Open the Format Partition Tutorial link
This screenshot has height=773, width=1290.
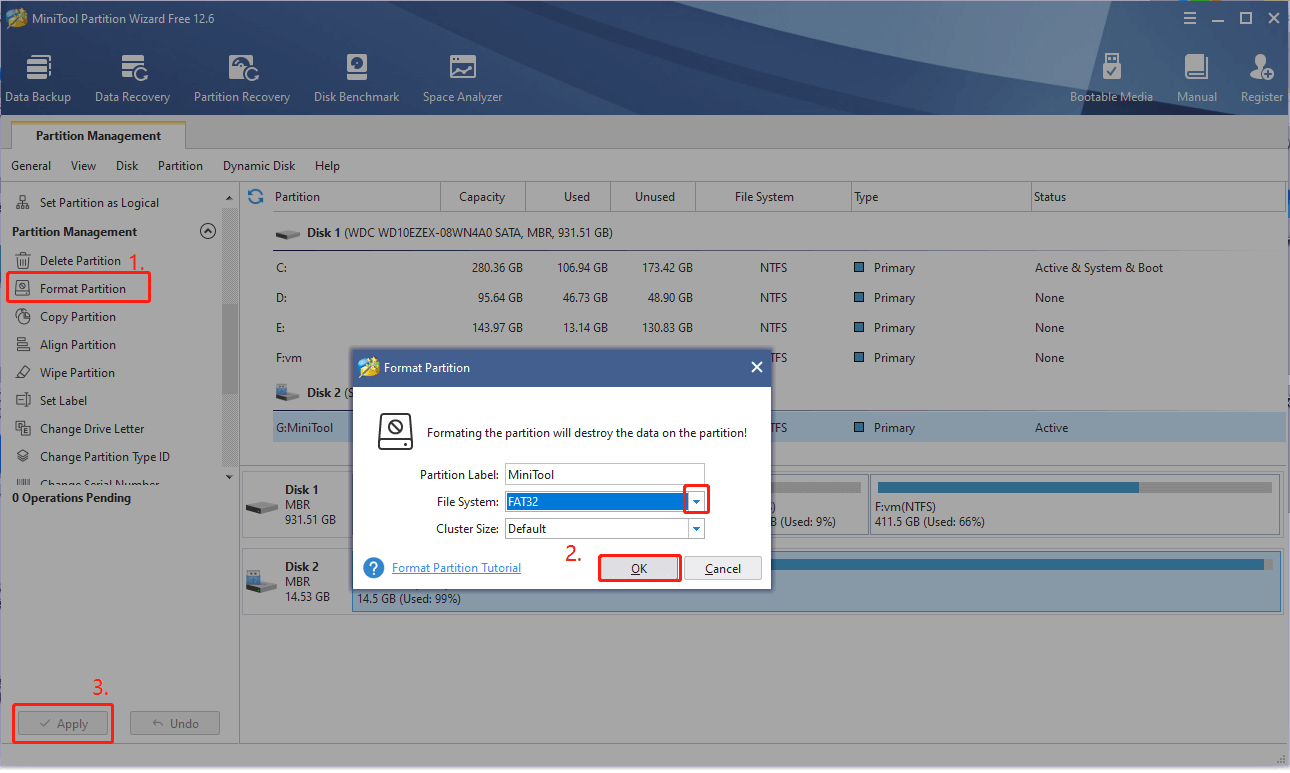coord(456,568)
